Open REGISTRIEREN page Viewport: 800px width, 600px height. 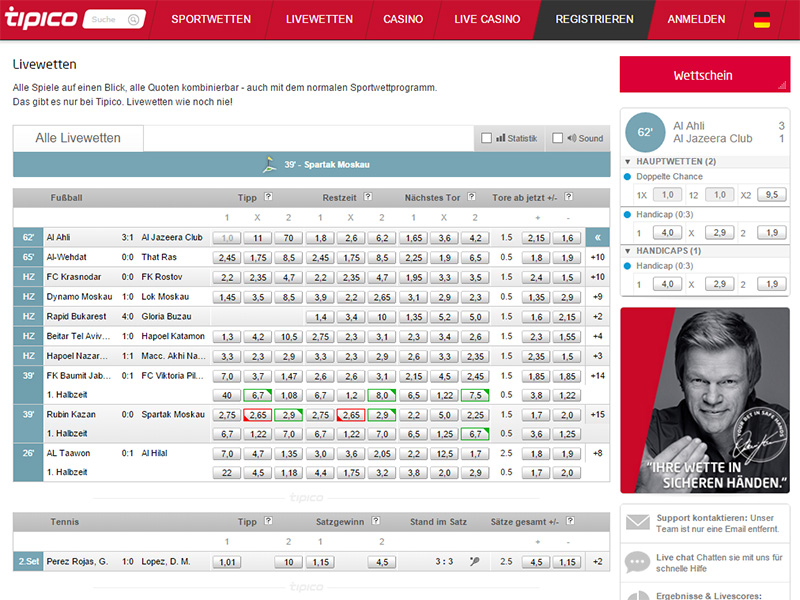[594, 19]
